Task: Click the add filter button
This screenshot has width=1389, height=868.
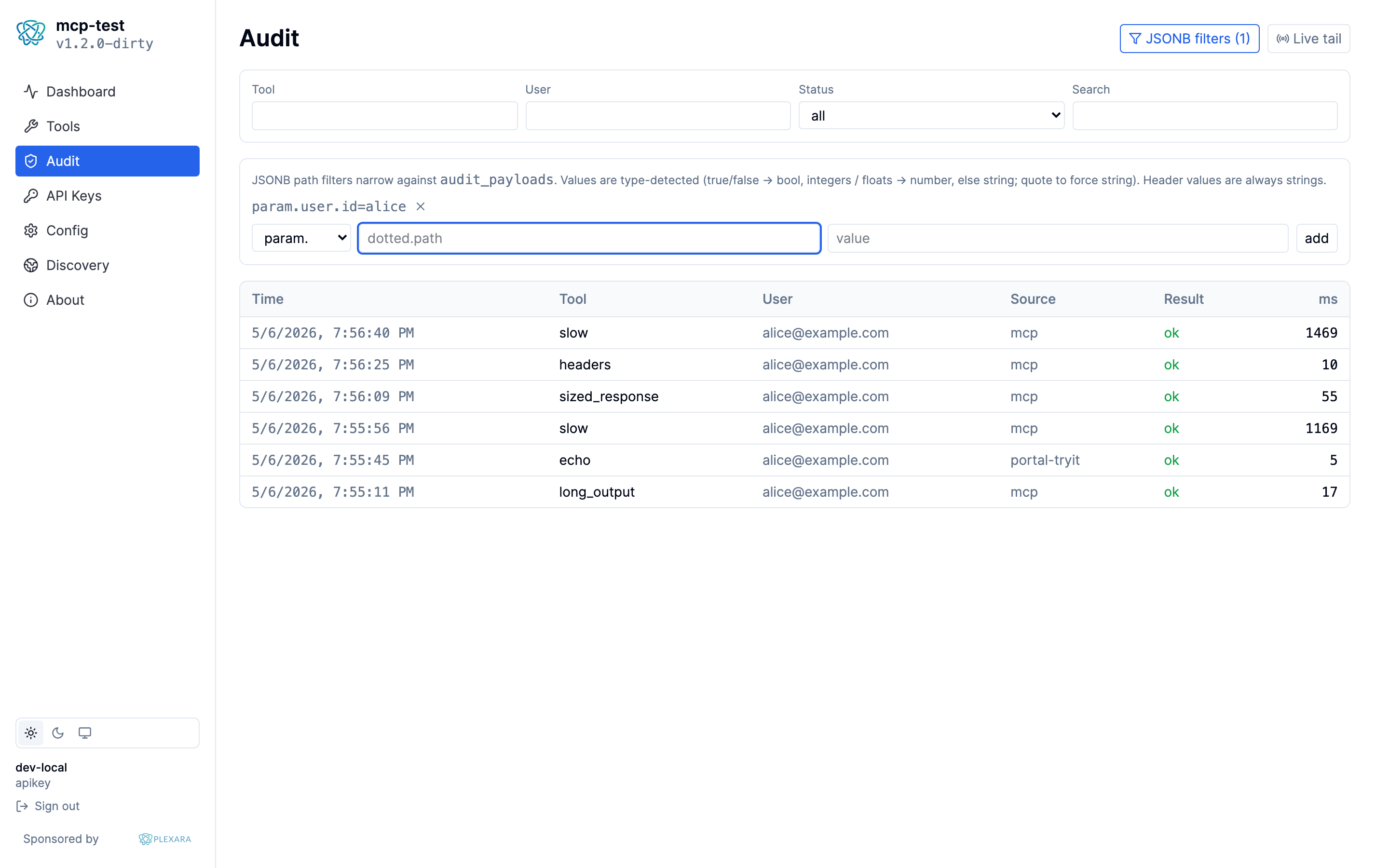Action: coord(1317,238)
